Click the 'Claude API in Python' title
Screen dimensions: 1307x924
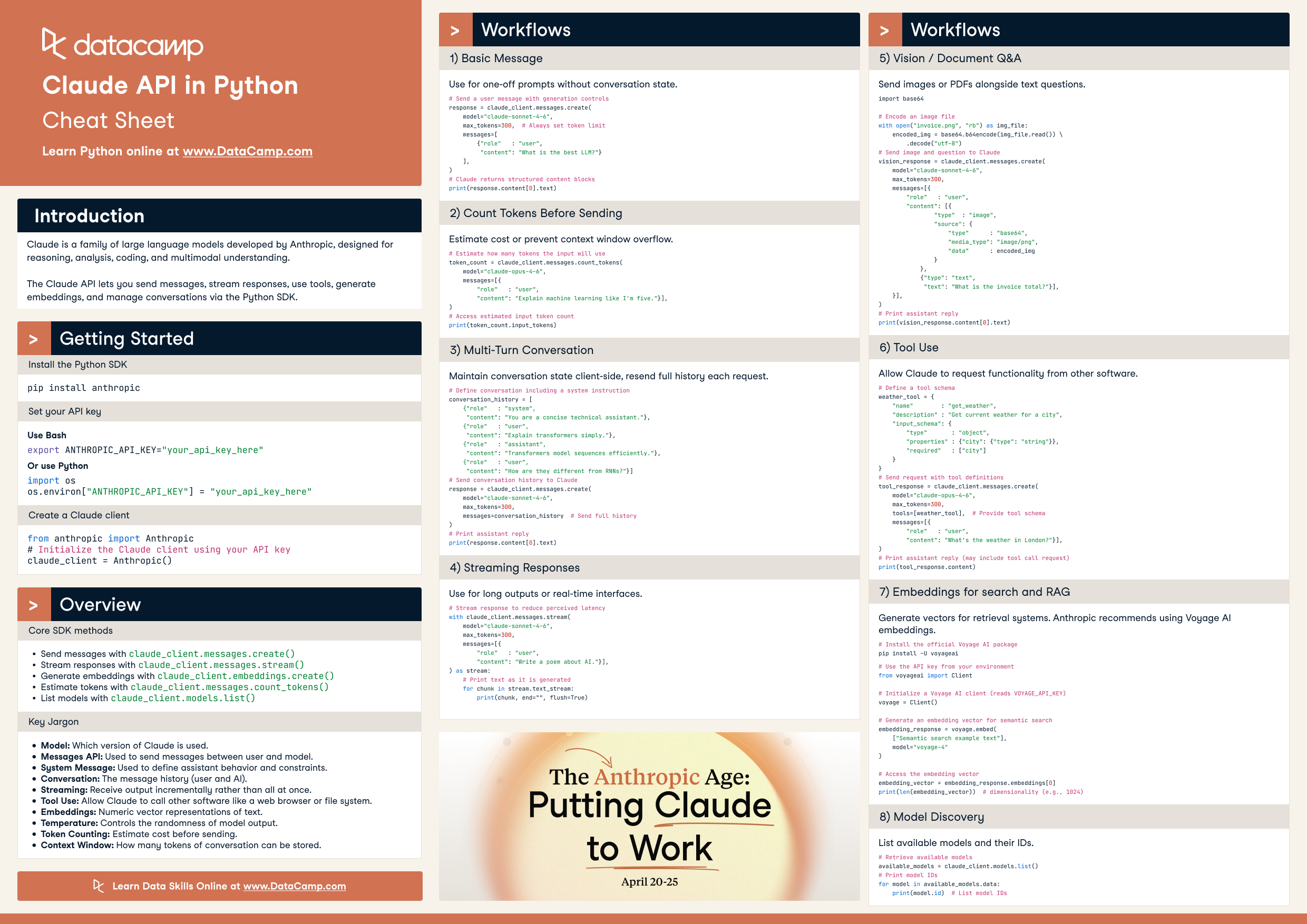click(x=170, y=85)
